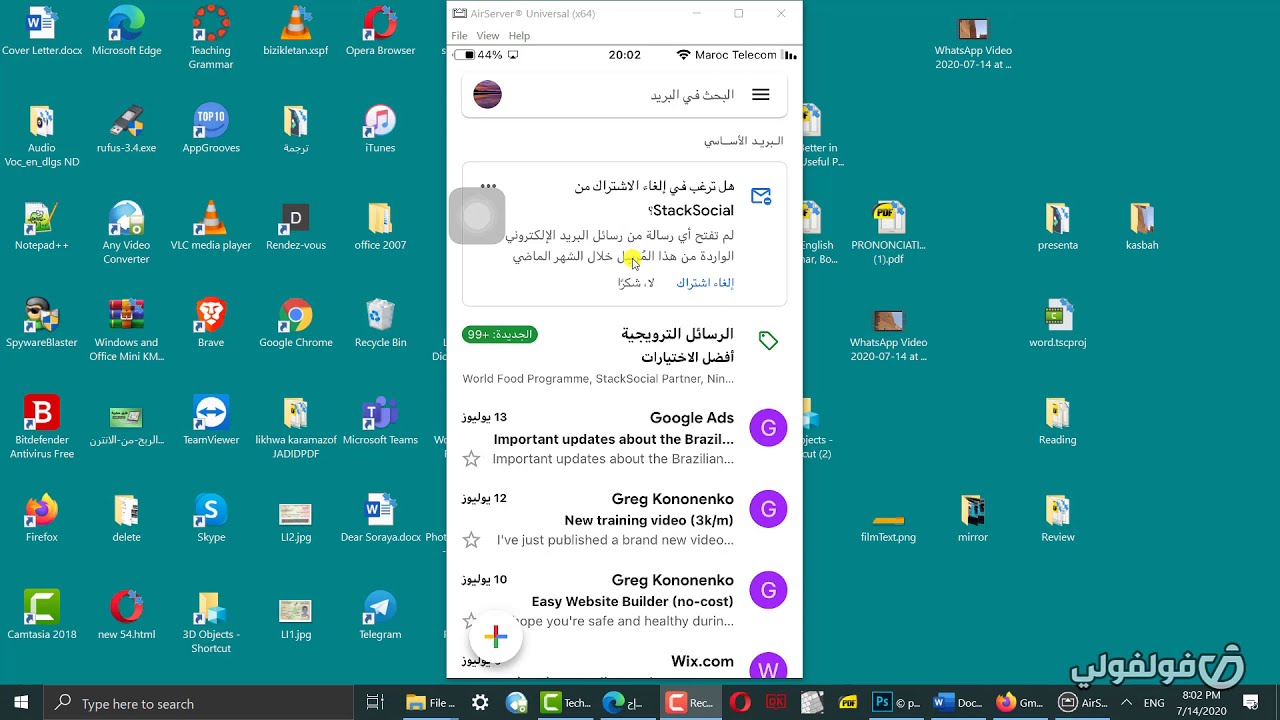The width and height of the screenshot is (1280, 720).
Task: Open the Wix.com email row
Action: (624, 663)
